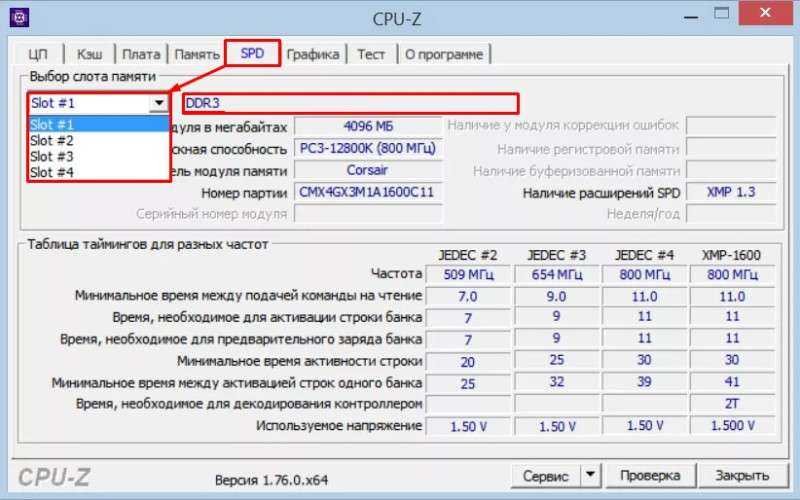Click the 509 МГц frequency cell
This screenshot has width=800, height=500.
[468, 274]
